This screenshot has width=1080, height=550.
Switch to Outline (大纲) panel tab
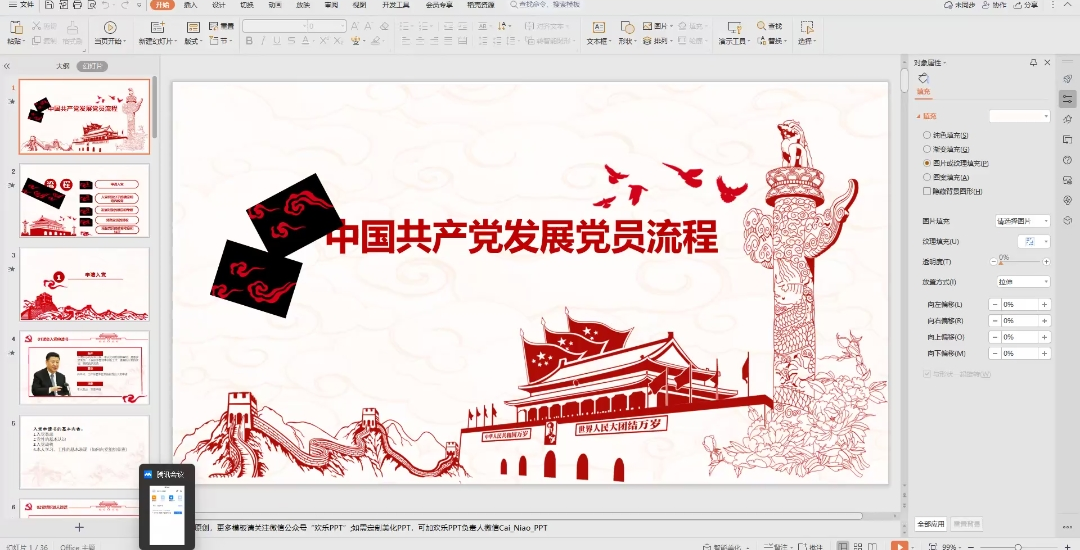63,66
